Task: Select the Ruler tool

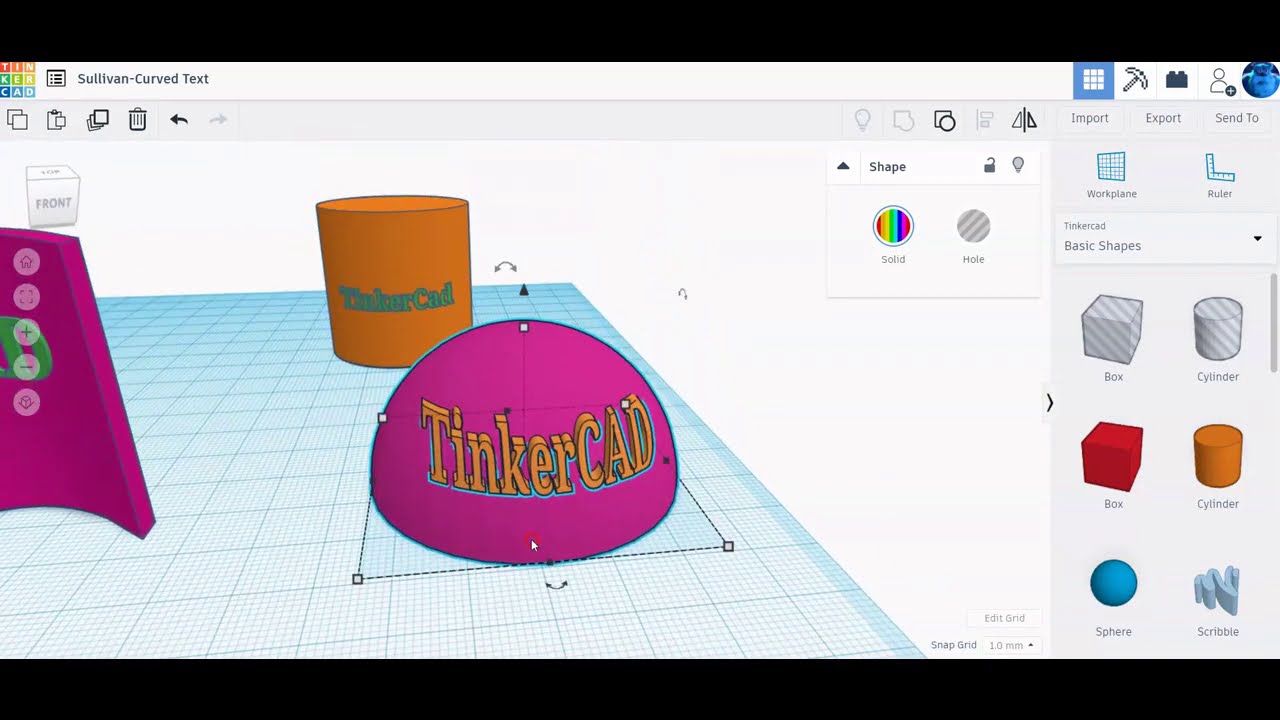Action: pos(1219,175)
